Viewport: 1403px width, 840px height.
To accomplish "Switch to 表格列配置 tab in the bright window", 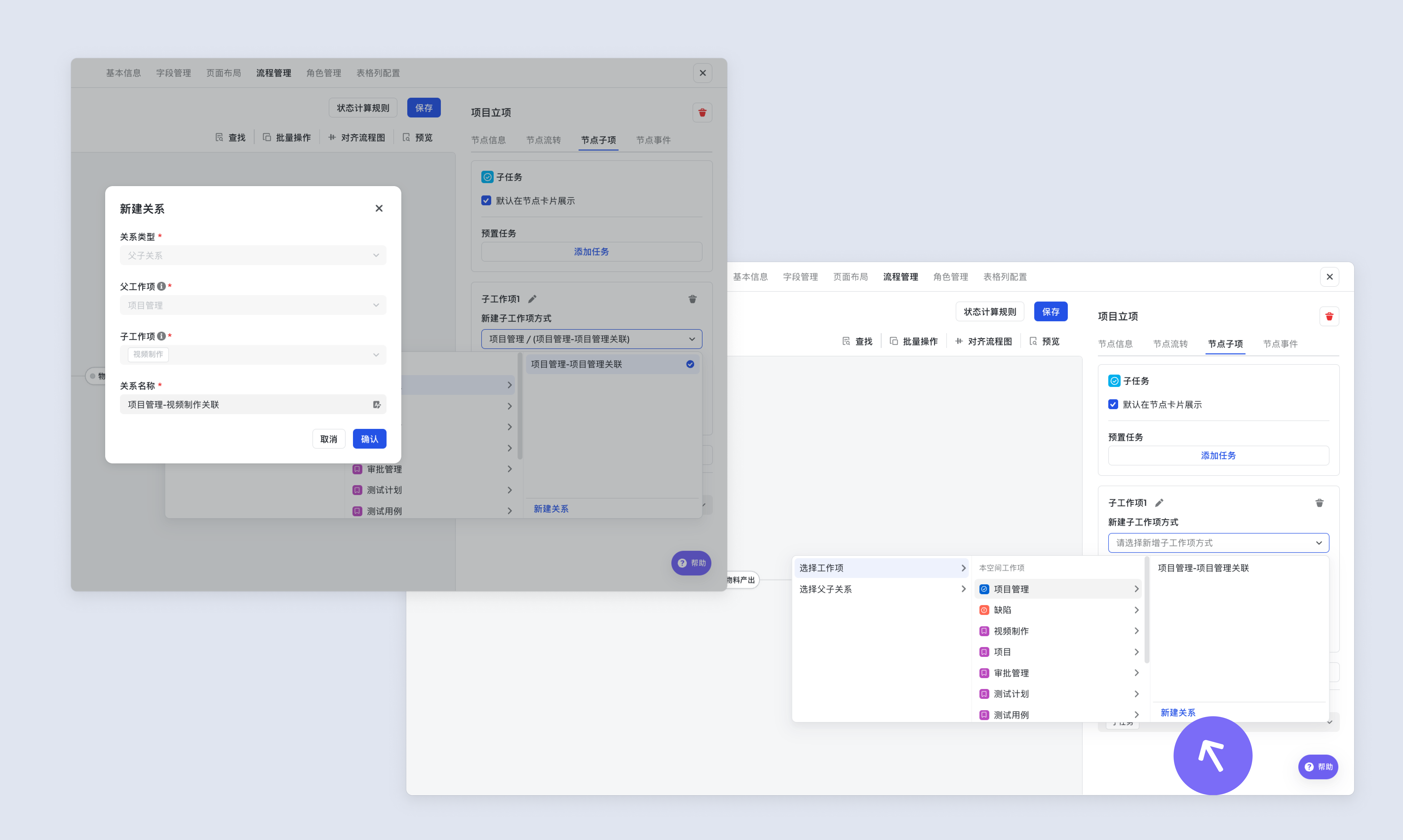I will point(1005,277).
